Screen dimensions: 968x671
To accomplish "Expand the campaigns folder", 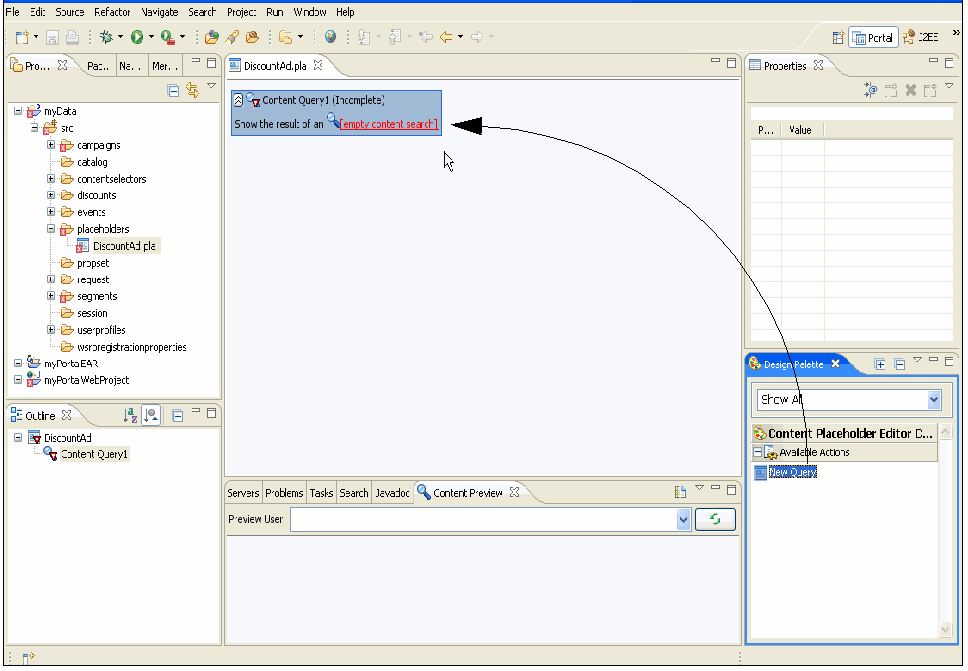I will pos(51,145).
